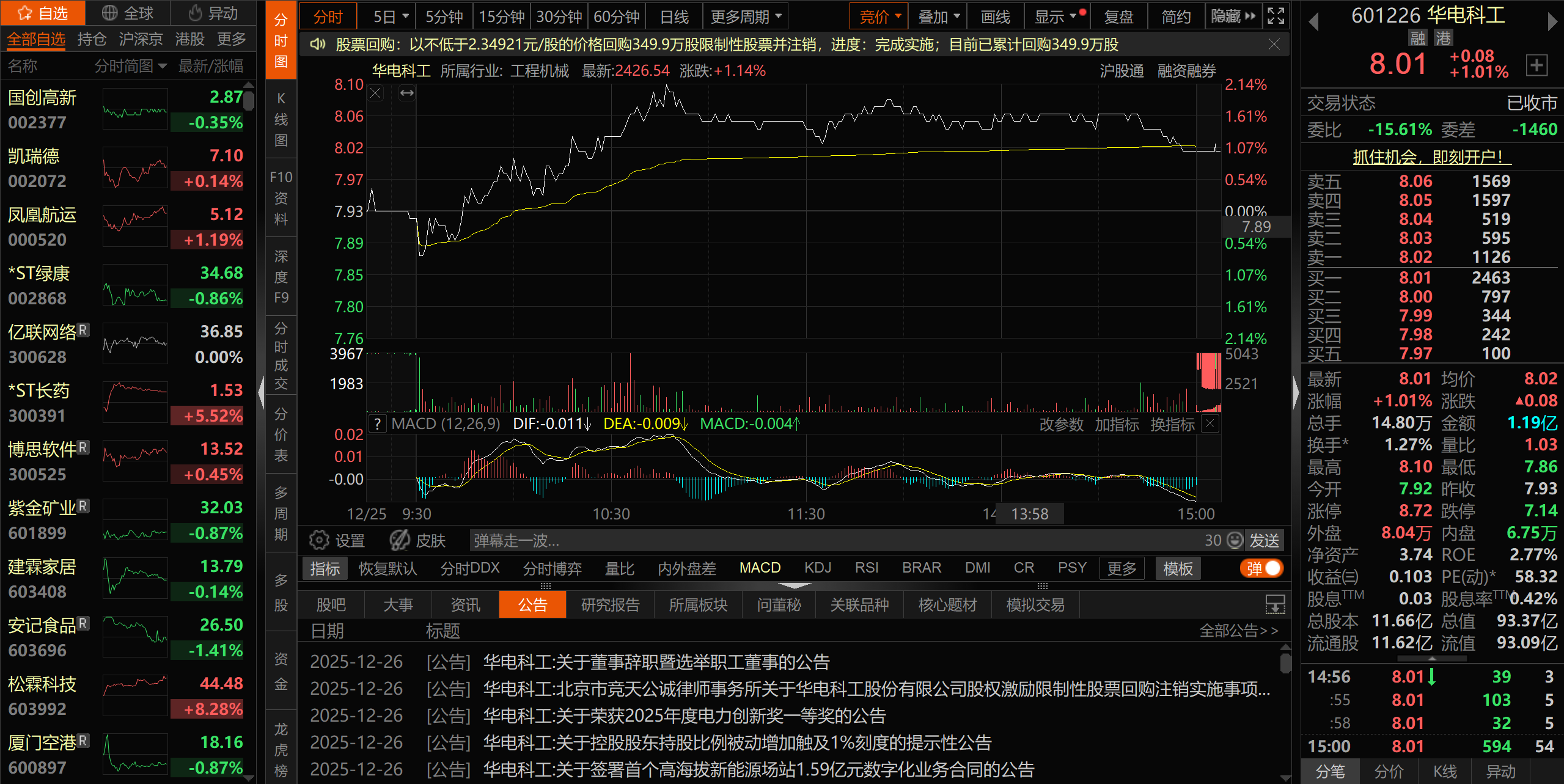The image size is (1564, 784).
Task: Open settings gear below the chart
Action: coord(319,540)
